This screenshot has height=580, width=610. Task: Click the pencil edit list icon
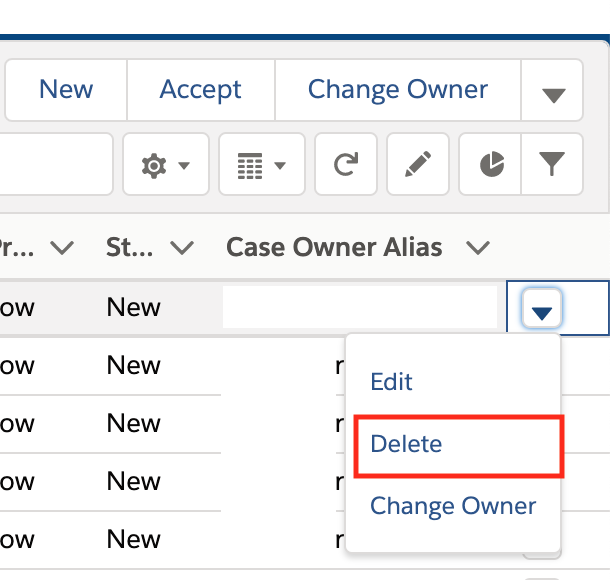[x=418, y=166]
